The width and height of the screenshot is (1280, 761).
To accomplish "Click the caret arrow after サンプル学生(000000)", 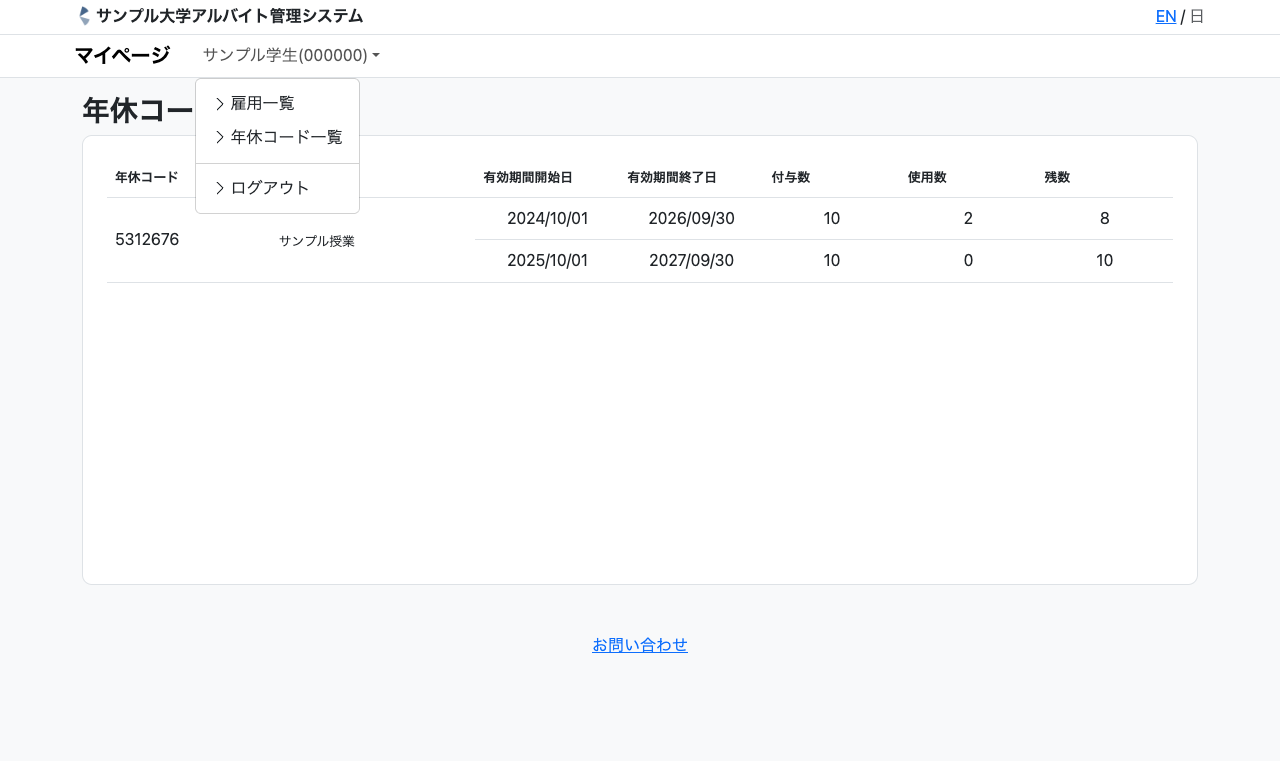I will [376, 56].
